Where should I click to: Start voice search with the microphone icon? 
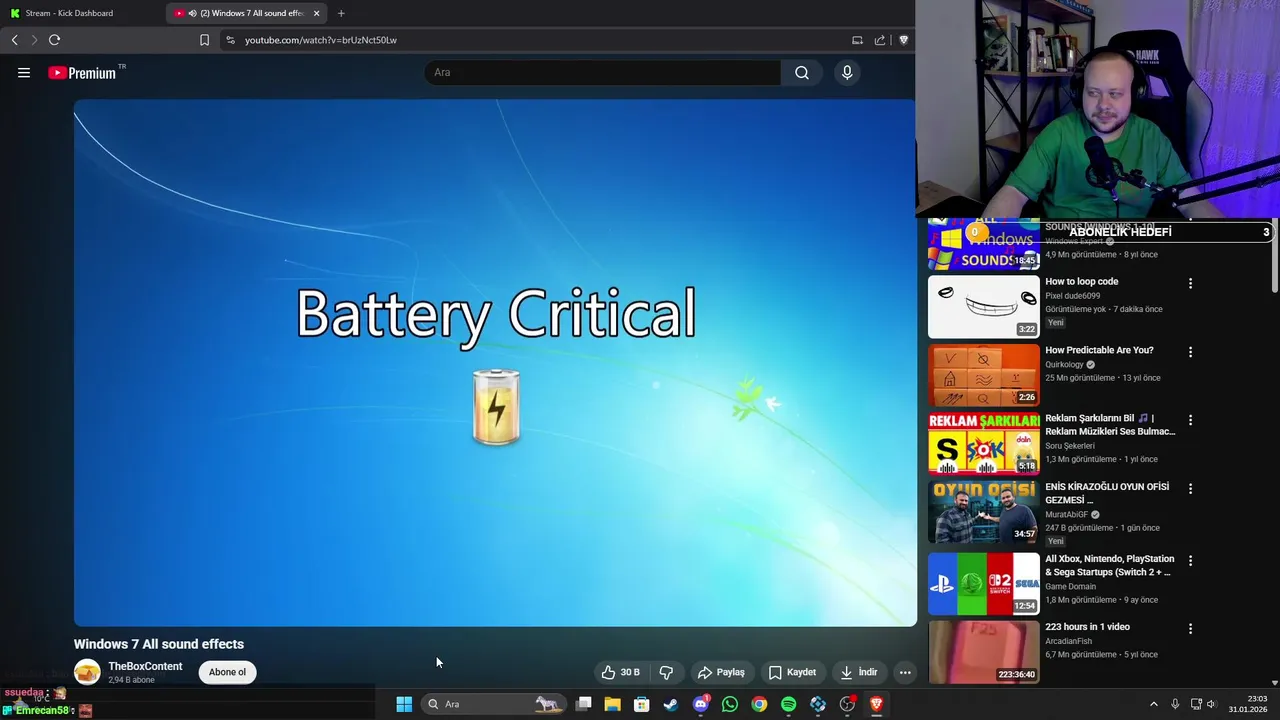coord(847,72)
